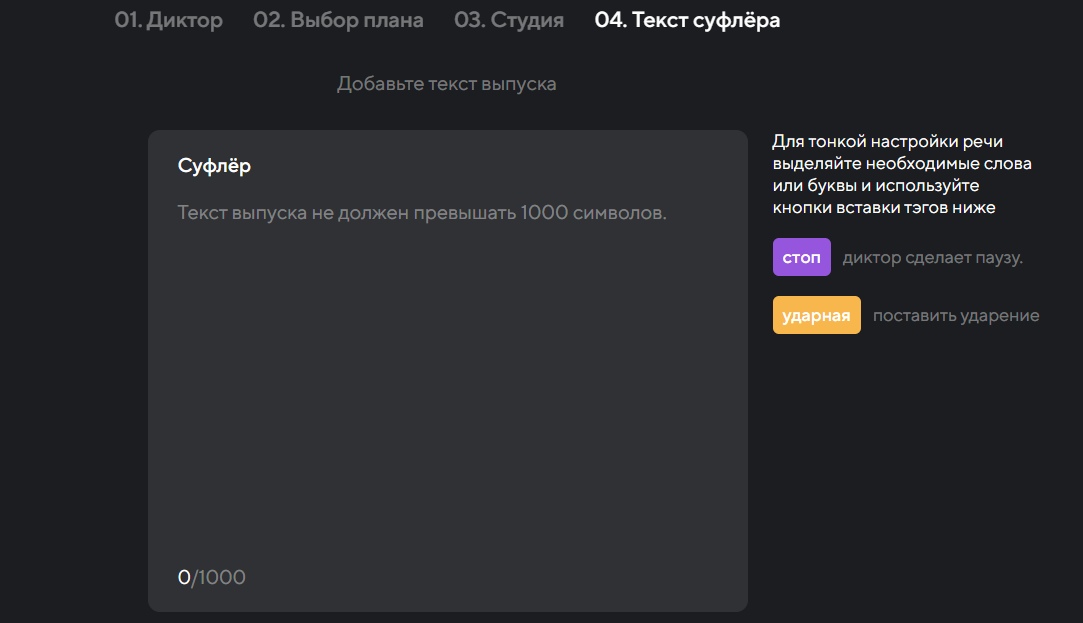
Task: Click the line выделяйте необходимые слова
Action: 901,164
